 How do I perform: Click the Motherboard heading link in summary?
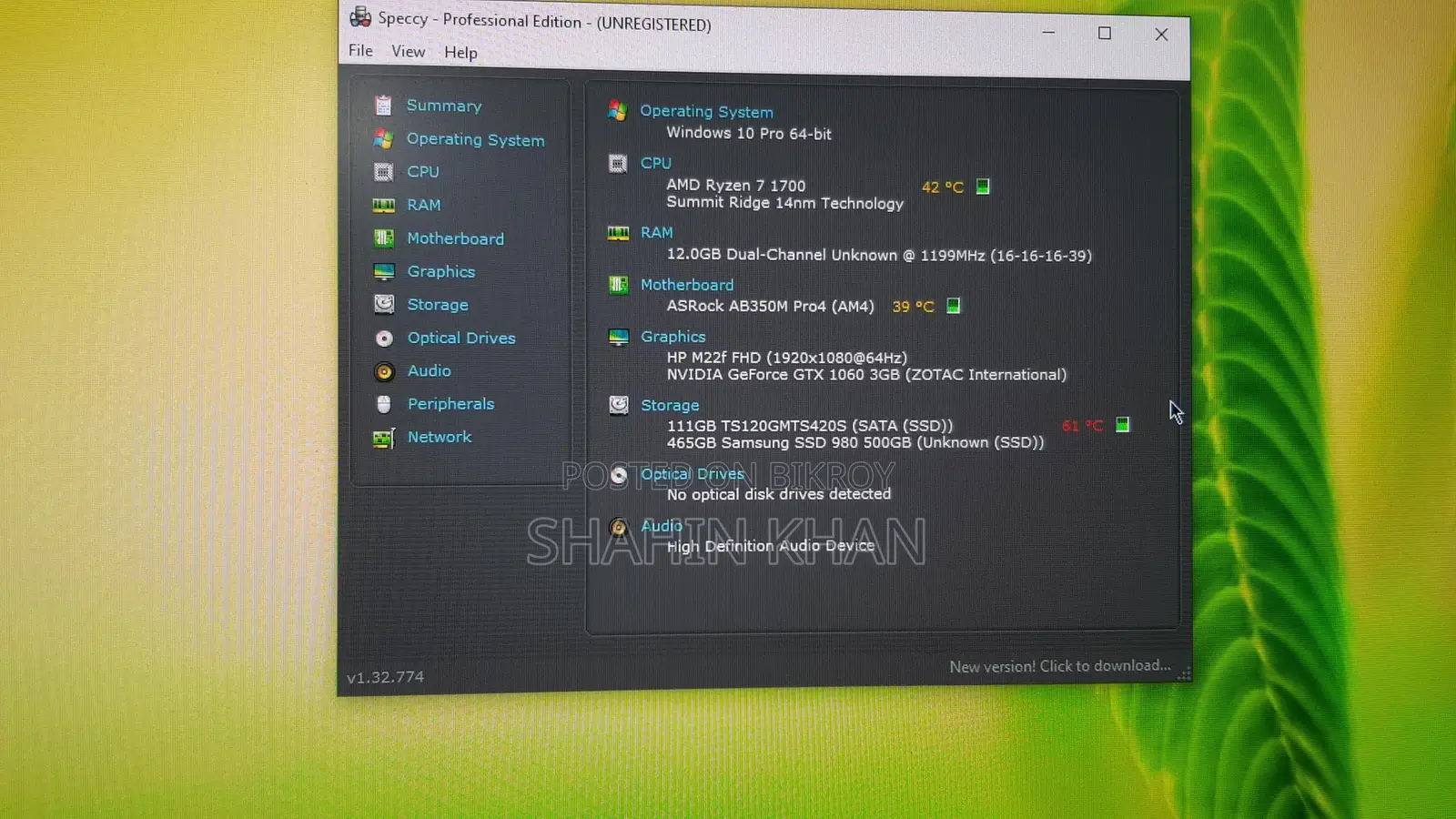tap(687, 285)
